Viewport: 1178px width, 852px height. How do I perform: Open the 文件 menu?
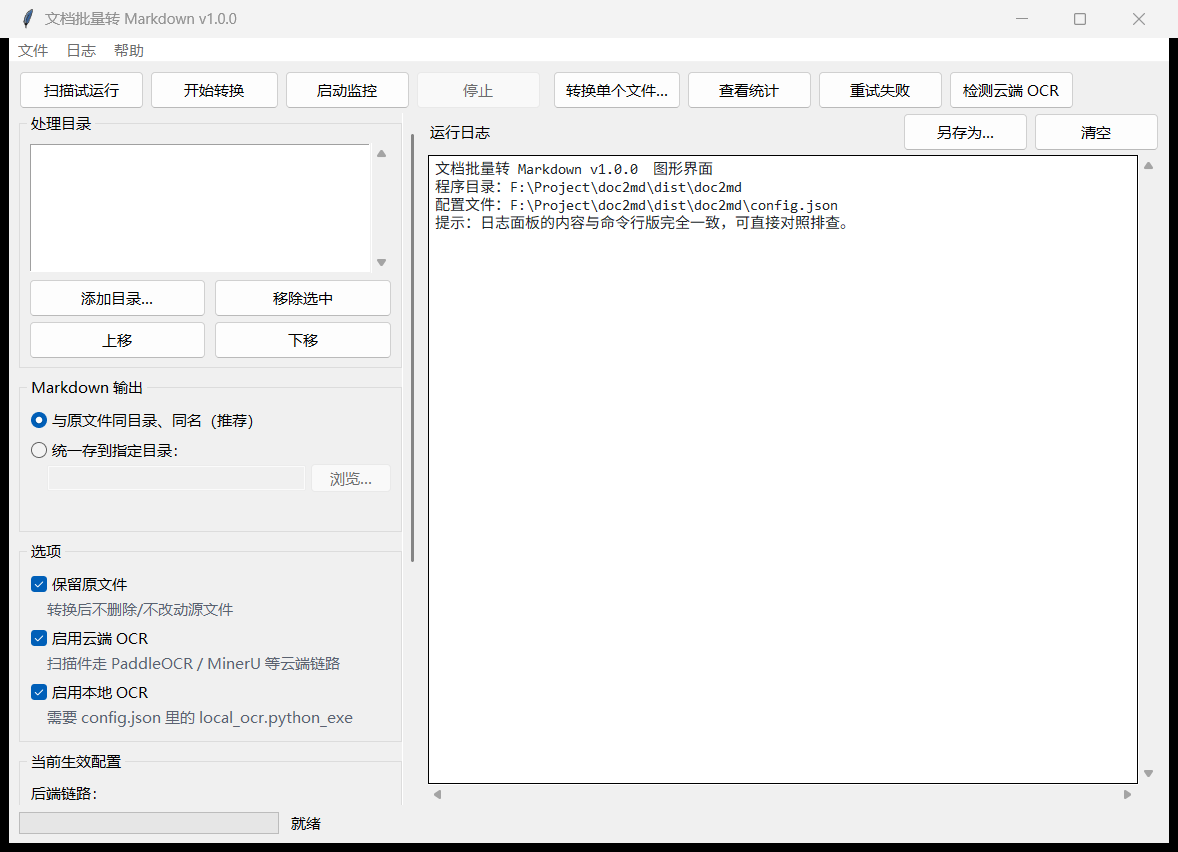[33, 50]
